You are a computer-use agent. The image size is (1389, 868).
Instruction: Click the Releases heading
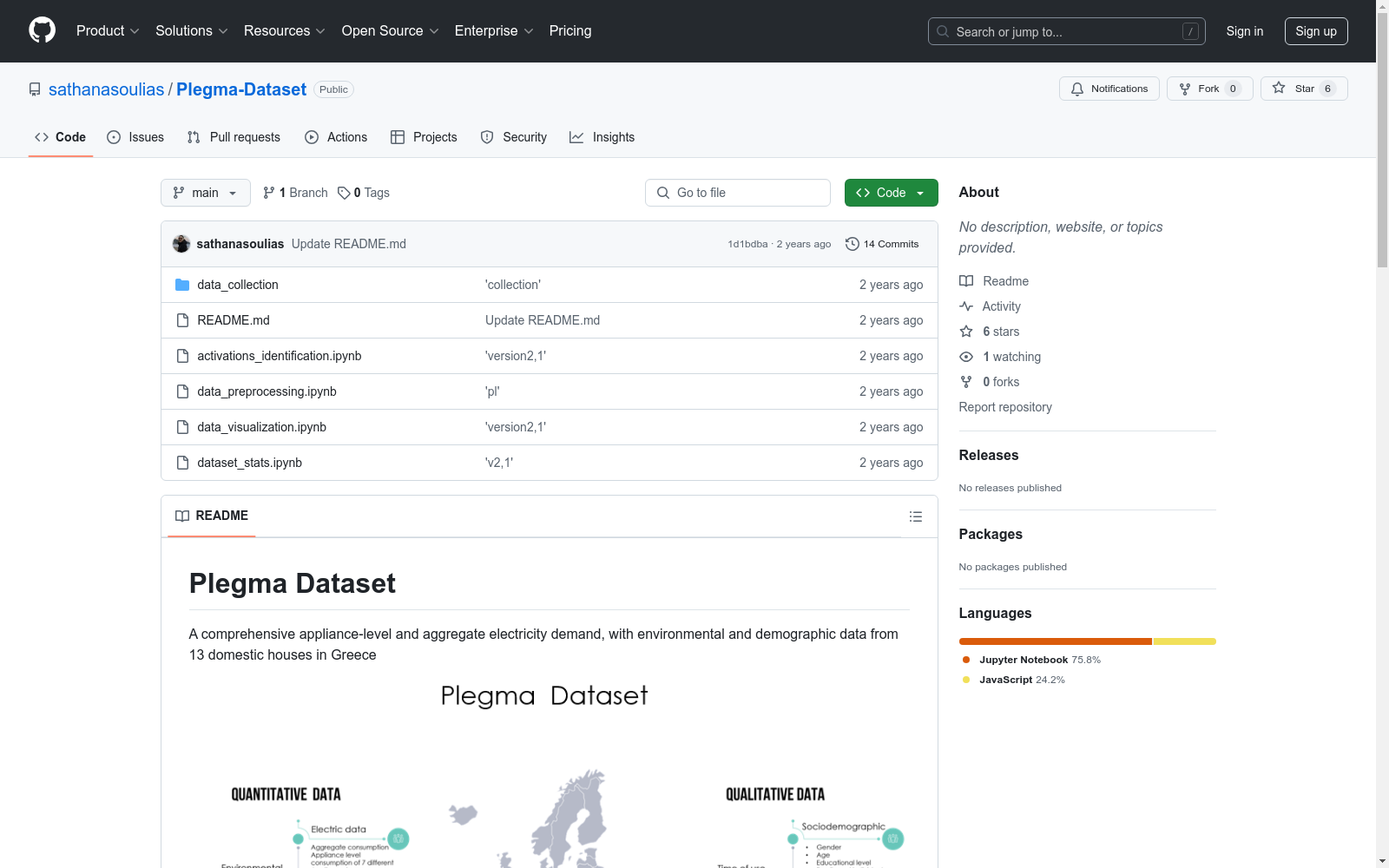(989, 455)
